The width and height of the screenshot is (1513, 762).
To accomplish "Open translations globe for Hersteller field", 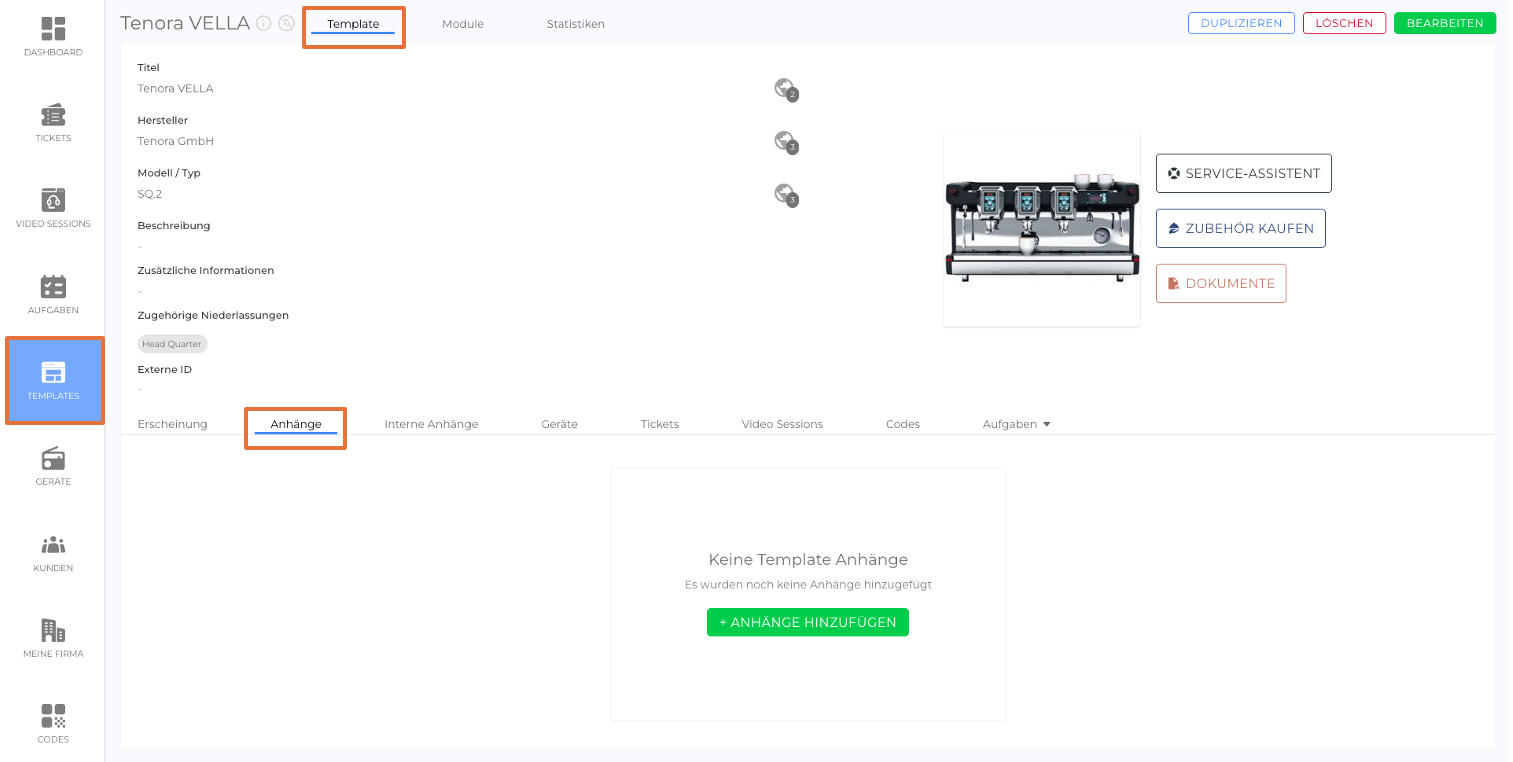I will (x=785, y=141).
